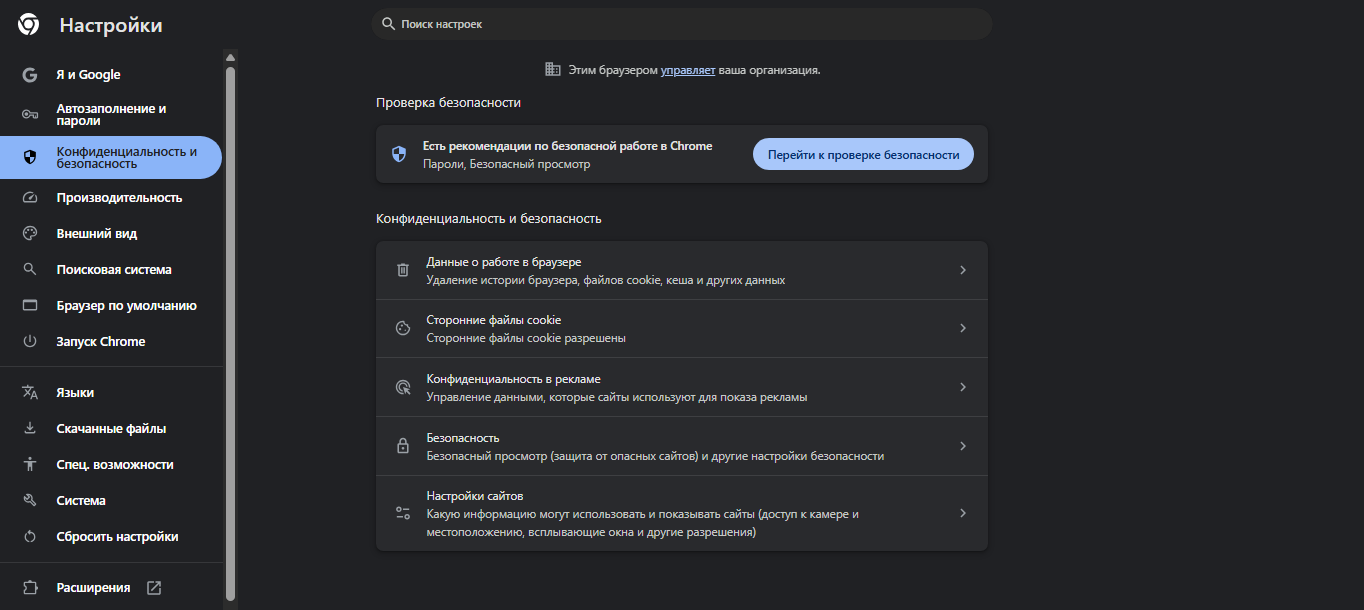Click the power icon for Запуск Chrome
This screenshot has height=610, width=1364.
30,342
